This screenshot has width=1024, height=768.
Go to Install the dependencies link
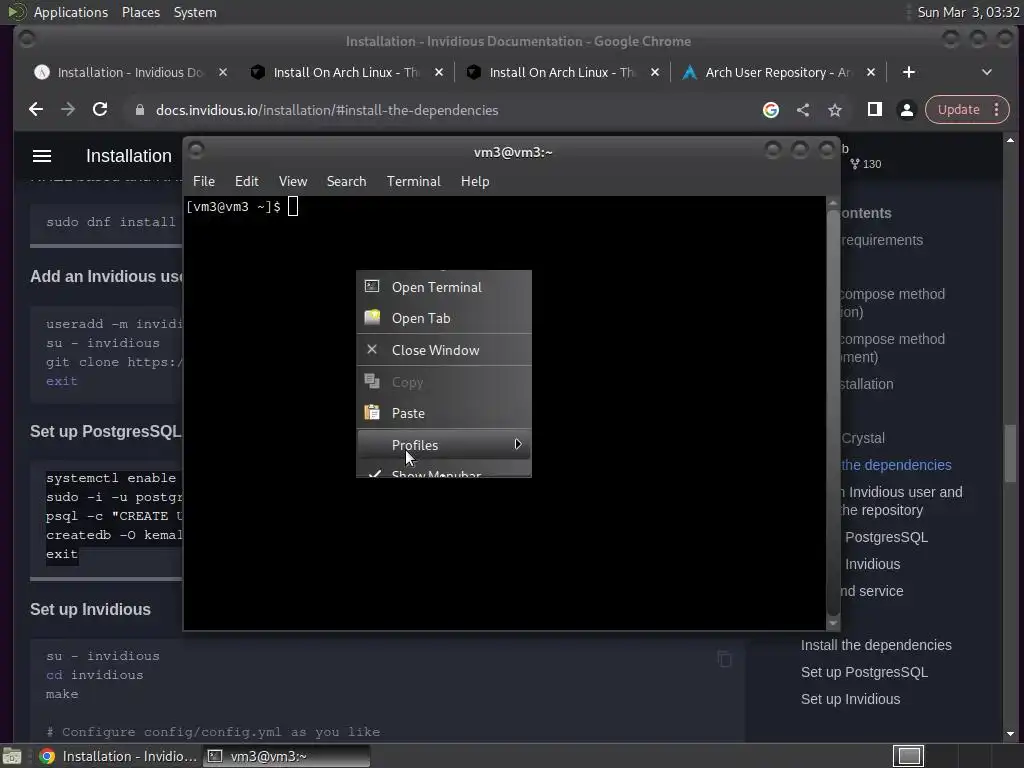(x=876, y=645)
